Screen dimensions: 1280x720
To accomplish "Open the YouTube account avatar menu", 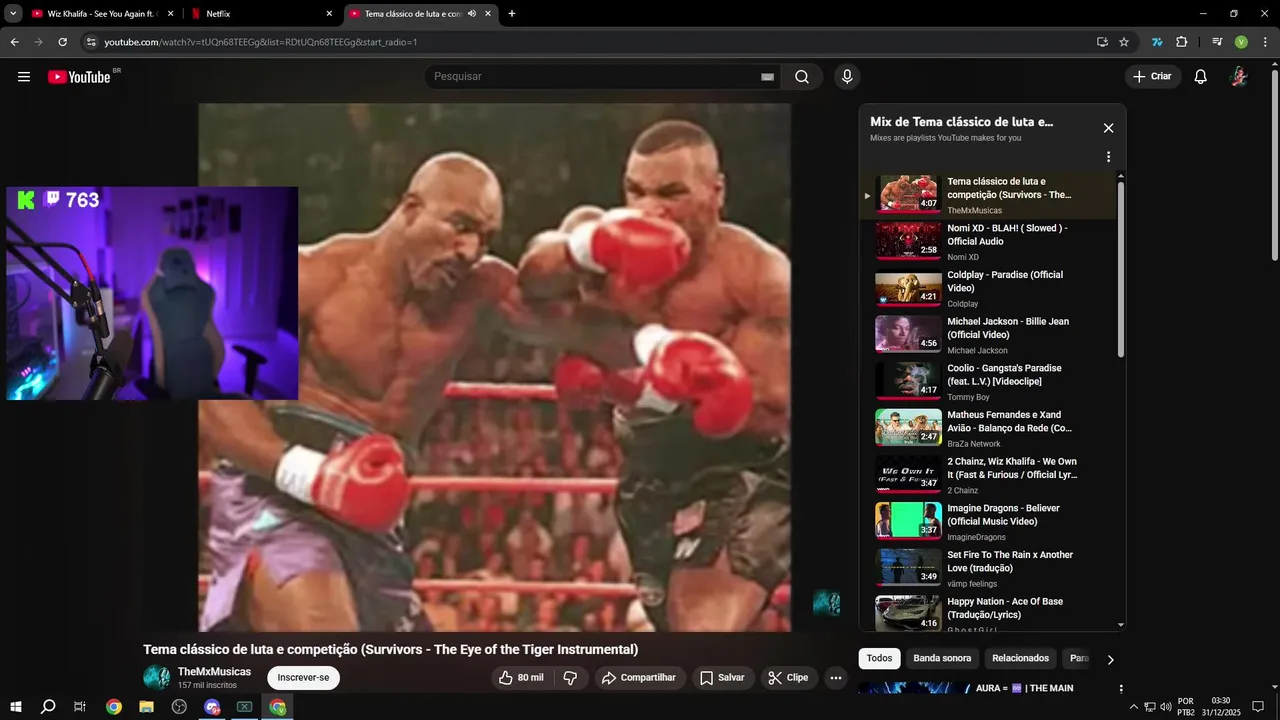I will (x=1239, y=77).
